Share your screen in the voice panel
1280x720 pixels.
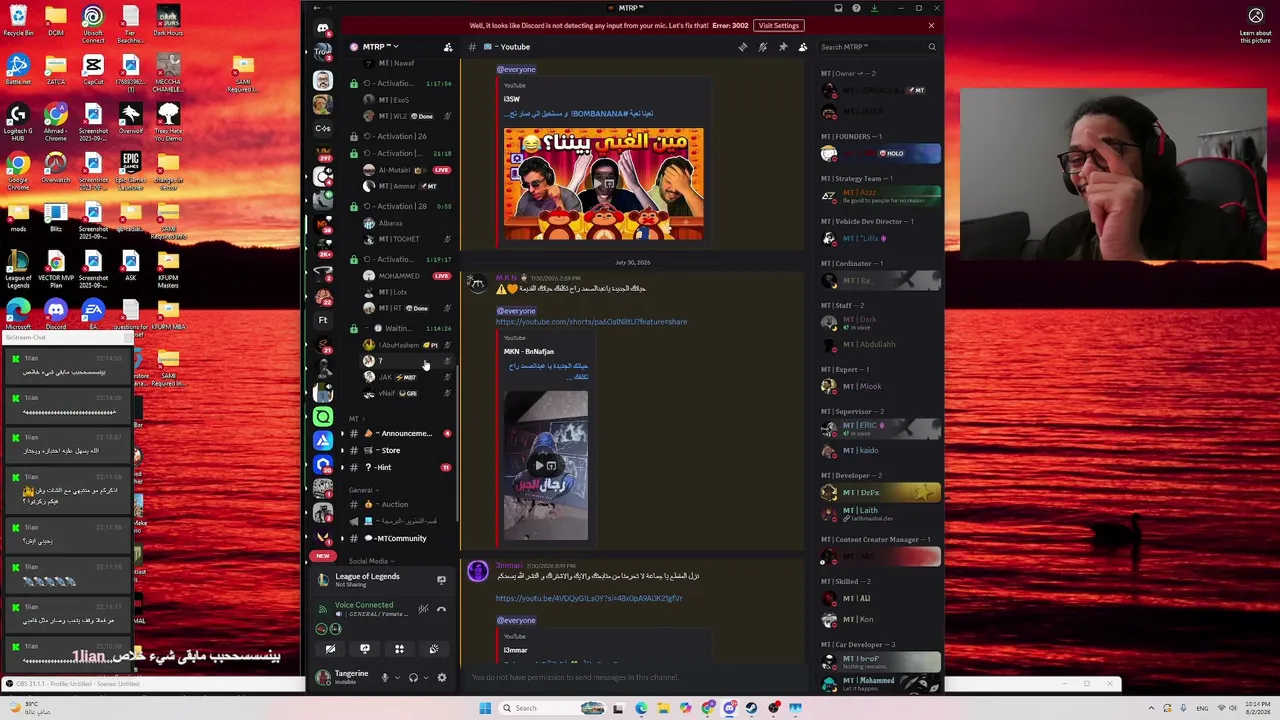pyautogui.click(x=365, y=649)
